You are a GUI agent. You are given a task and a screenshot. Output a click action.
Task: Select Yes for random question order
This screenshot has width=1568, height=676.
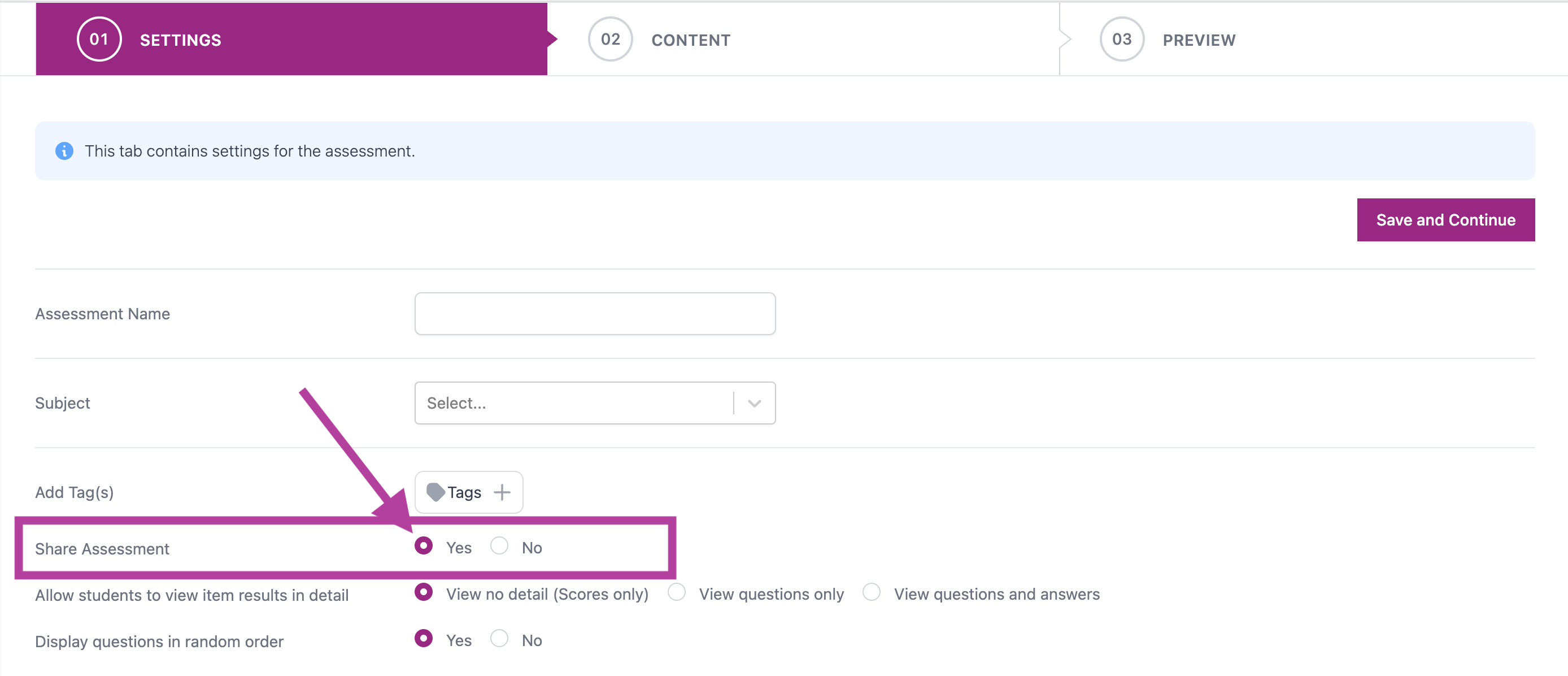coord(424,638)
